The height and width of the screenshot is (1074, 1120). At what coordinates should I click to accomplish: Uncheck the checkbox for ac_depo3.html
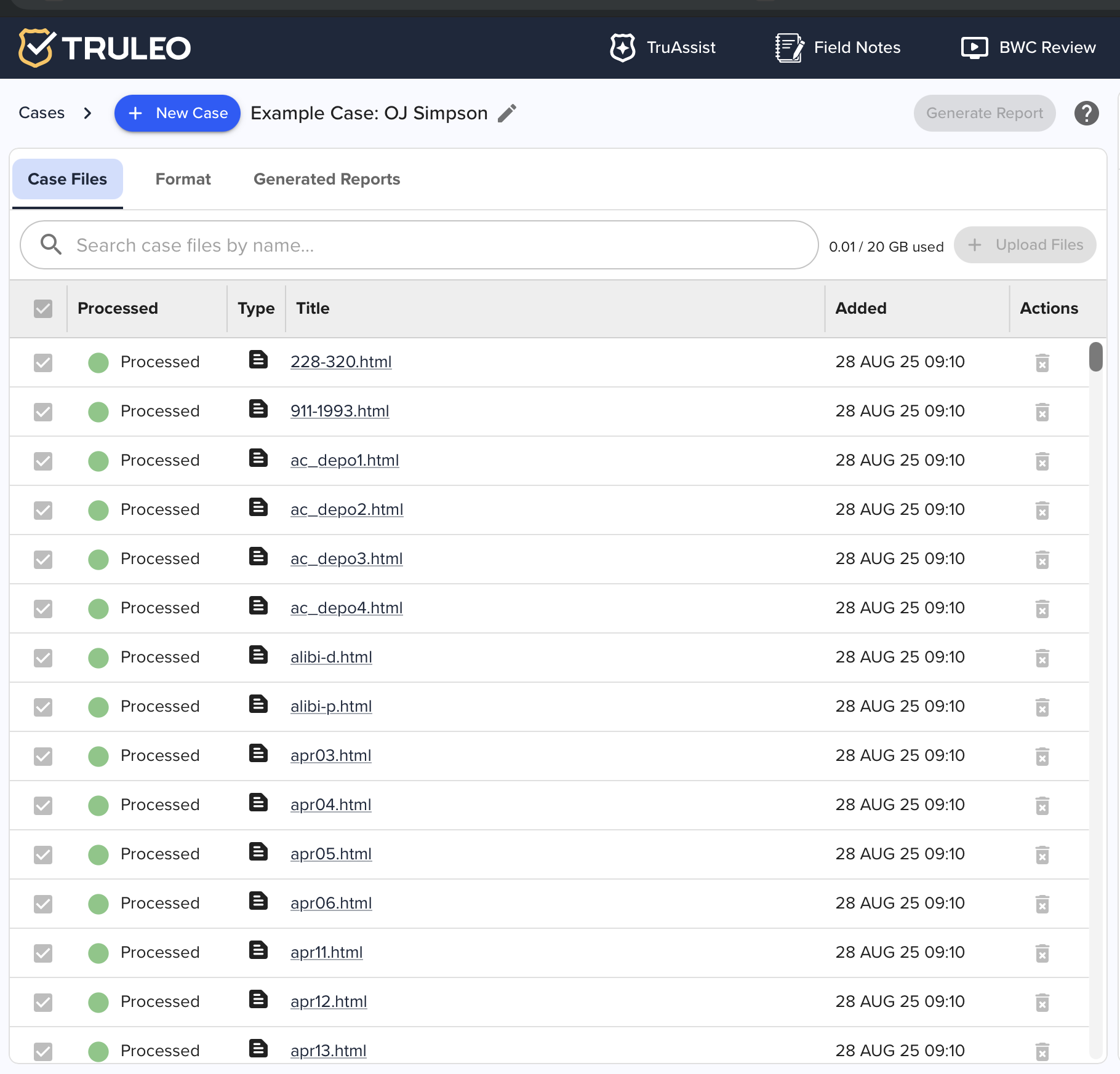coord(43,559)
